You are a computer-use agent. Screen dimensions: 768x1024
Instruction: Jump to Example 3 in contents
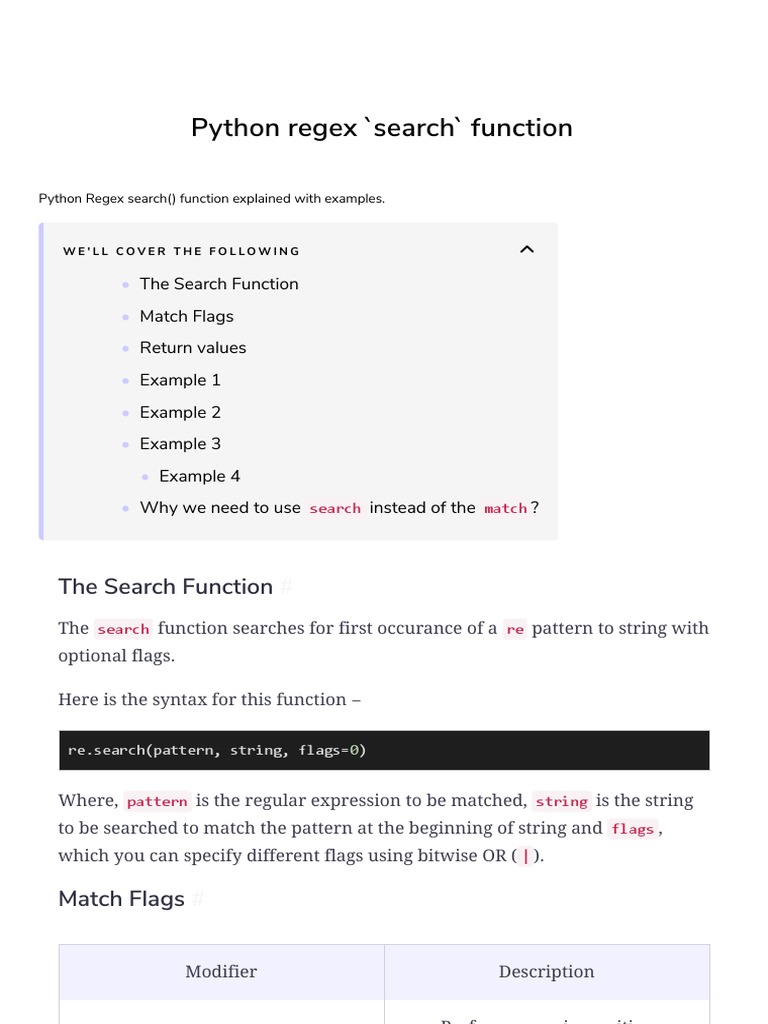[x=180, y=444]
